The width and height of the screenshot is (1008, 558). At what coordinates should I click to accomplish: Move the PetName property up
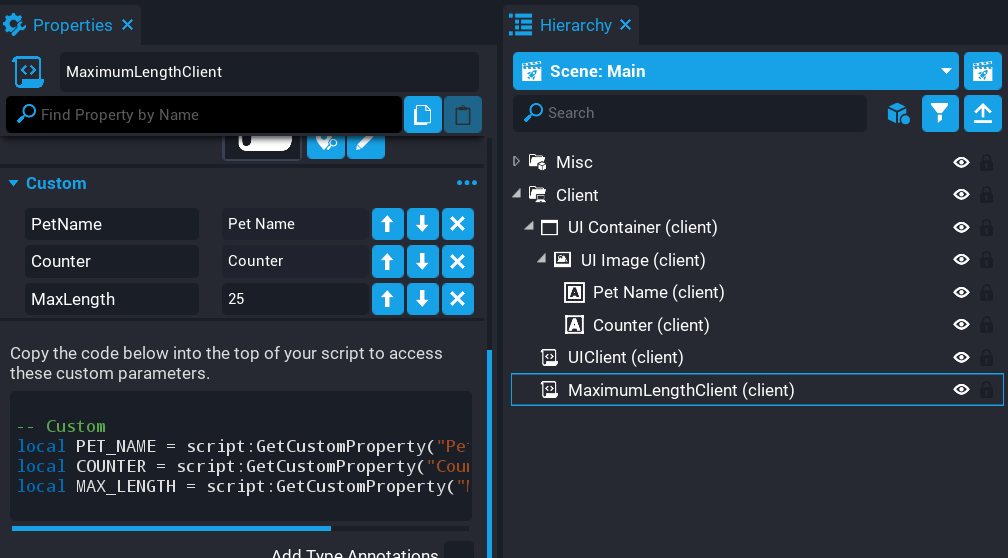click(387, 224)
